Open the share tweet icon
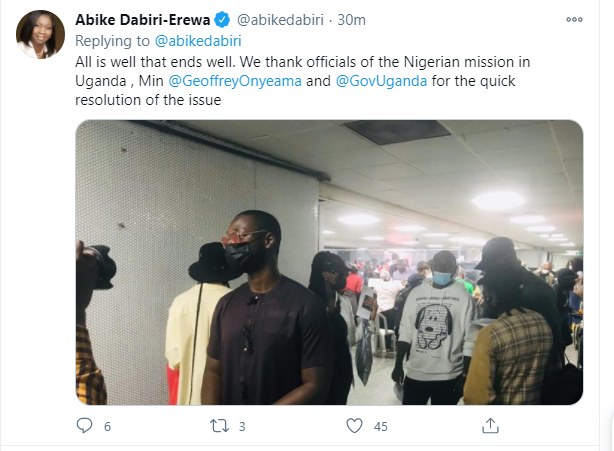The height and width of the screenshot is (451, 614). (x=489, y=426)
